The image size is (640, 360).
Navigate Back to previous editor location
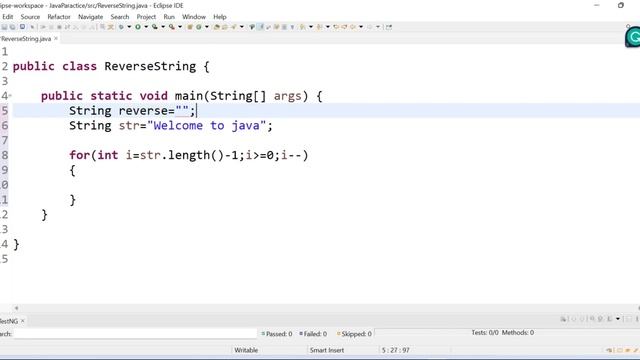click(353, 27)
